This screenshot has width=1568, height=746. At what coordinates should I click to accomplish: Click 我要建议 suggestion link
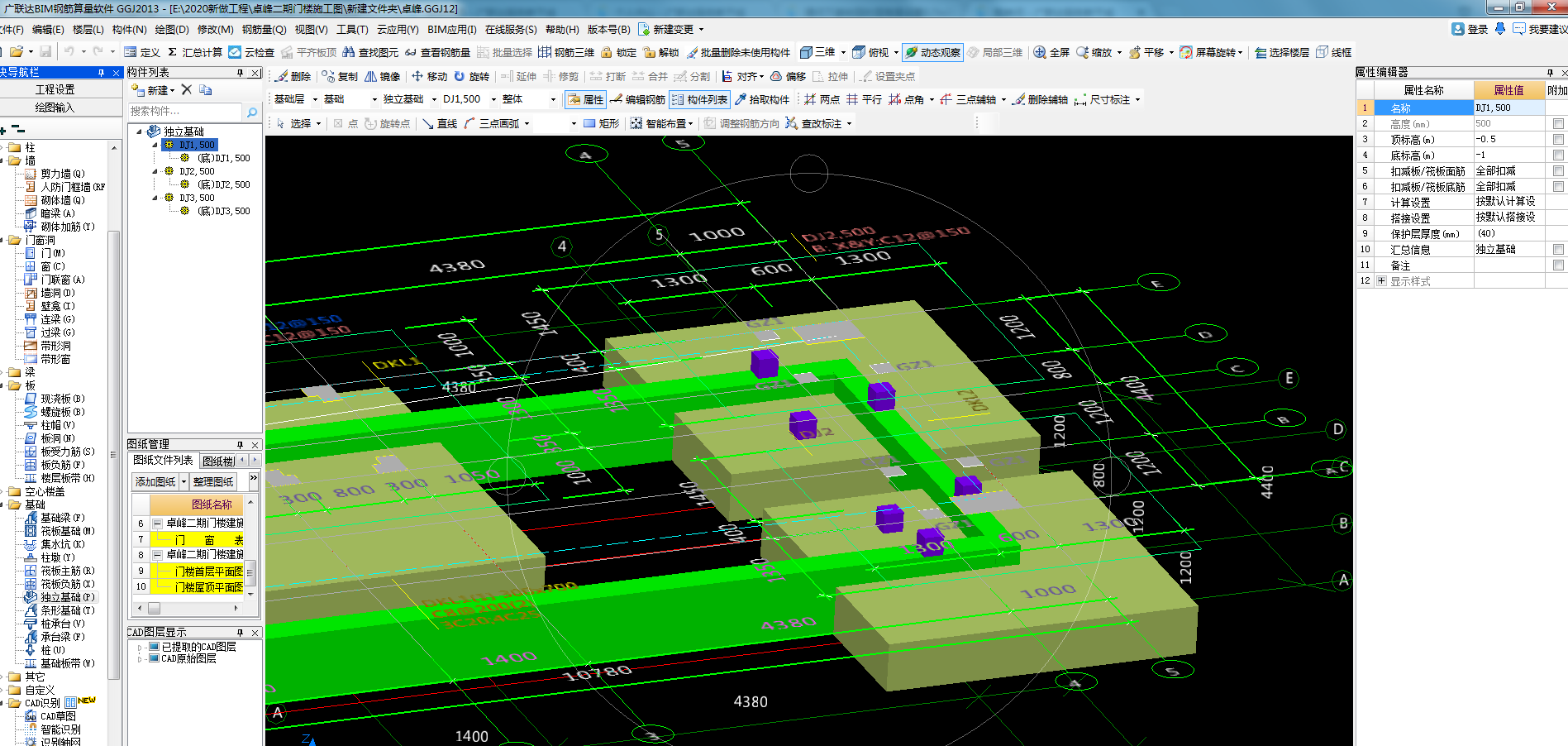[x=1540, y=29]
